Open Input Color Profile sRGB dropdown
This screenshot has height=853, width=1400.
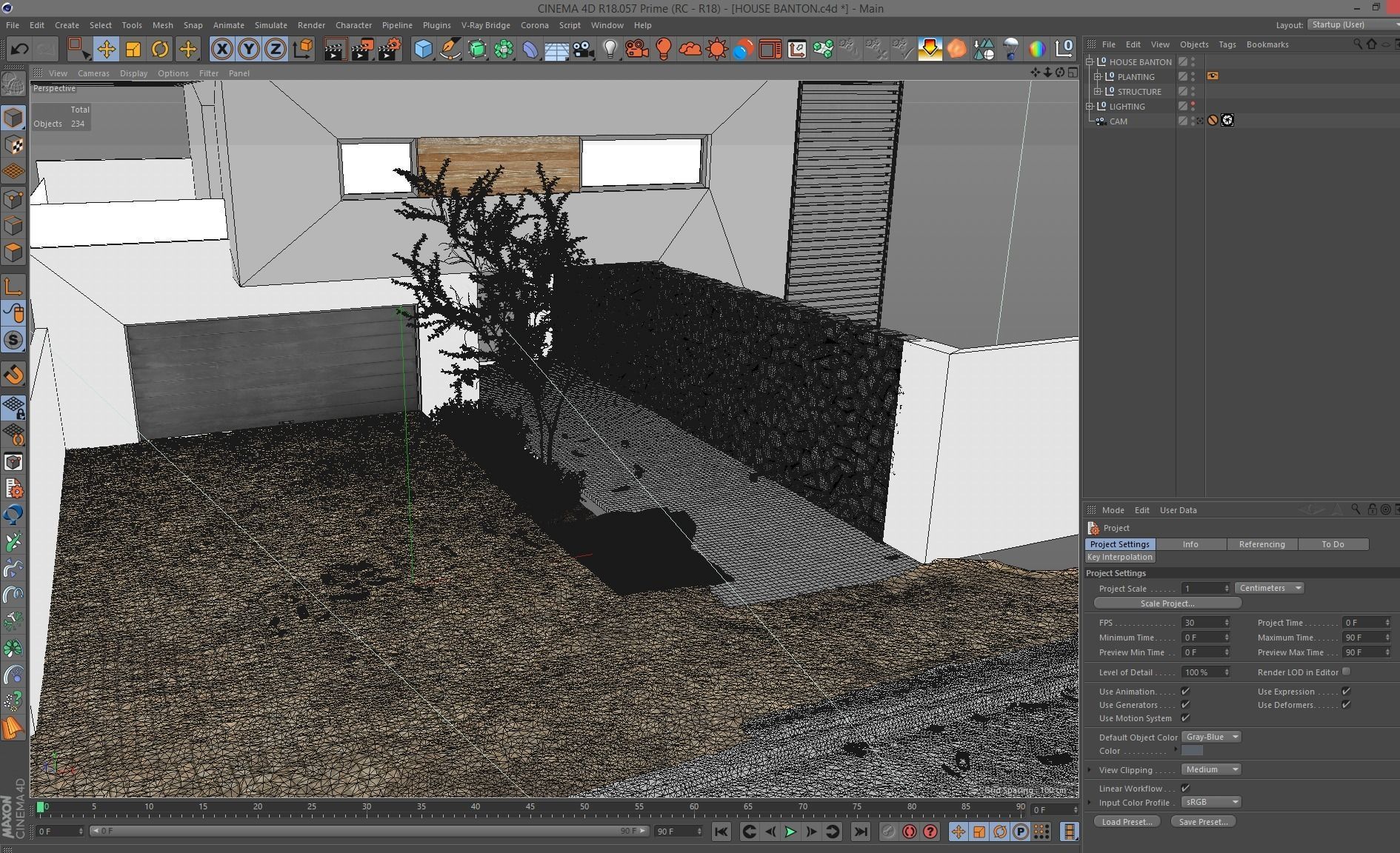1210,802
